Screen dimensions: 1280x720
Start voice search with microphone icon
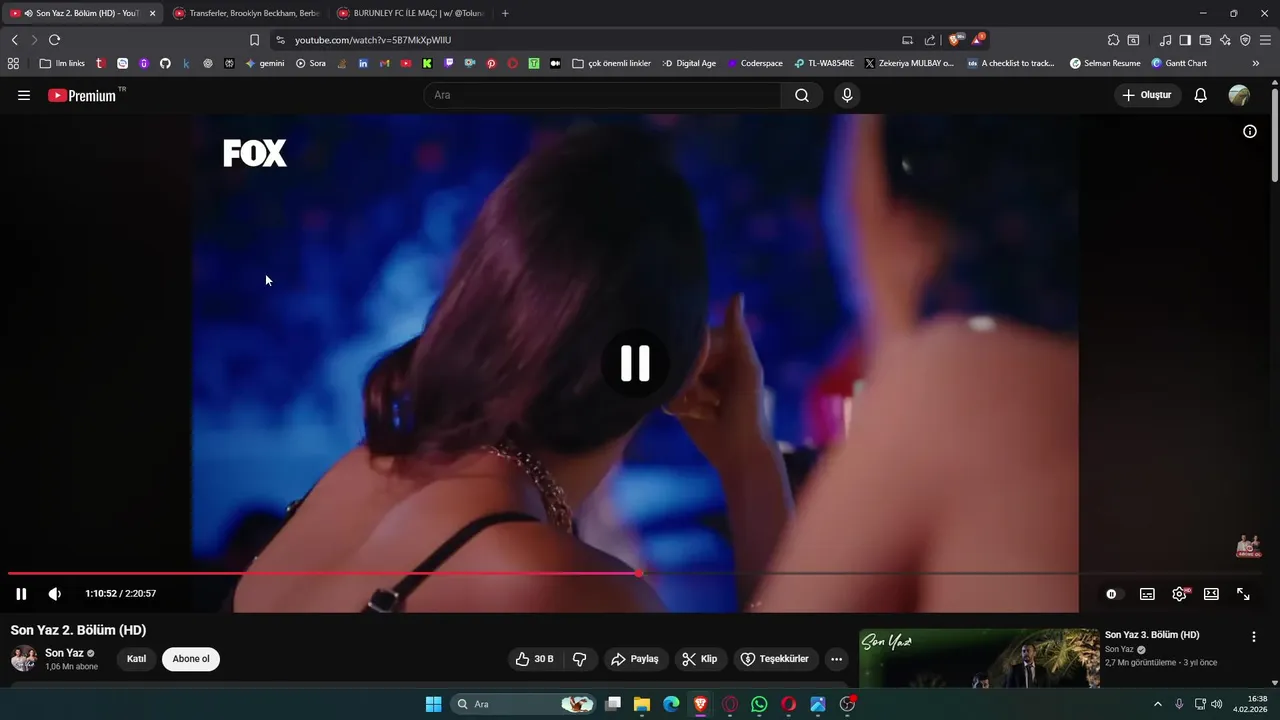pyautogui.click(x=847, y=95)
